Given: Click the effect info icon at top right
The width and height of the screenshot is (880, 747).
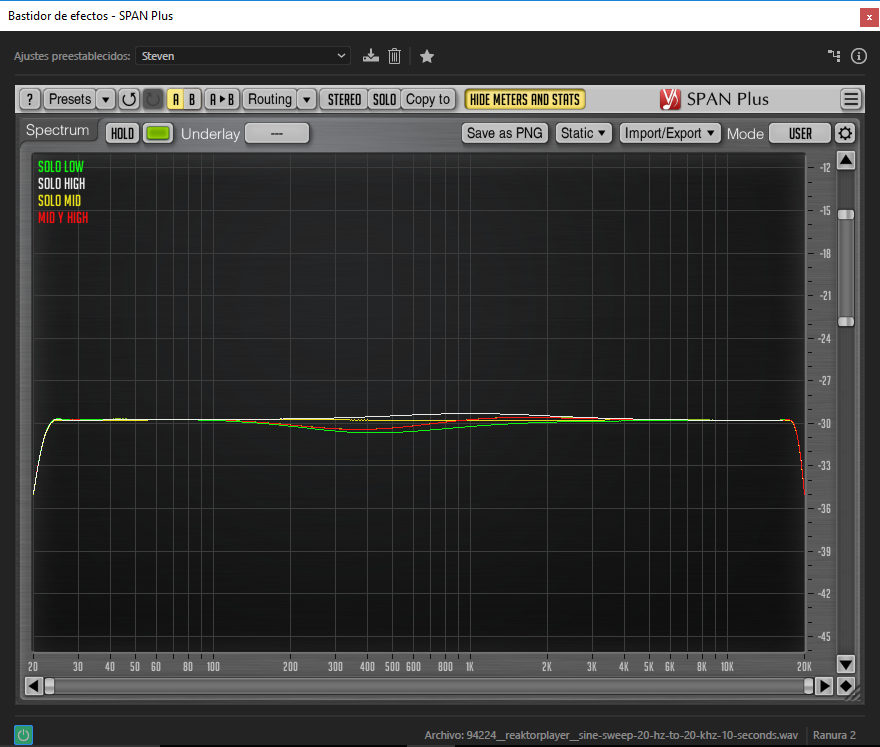Looking at the screenshot, I should [x=858, y=56].
